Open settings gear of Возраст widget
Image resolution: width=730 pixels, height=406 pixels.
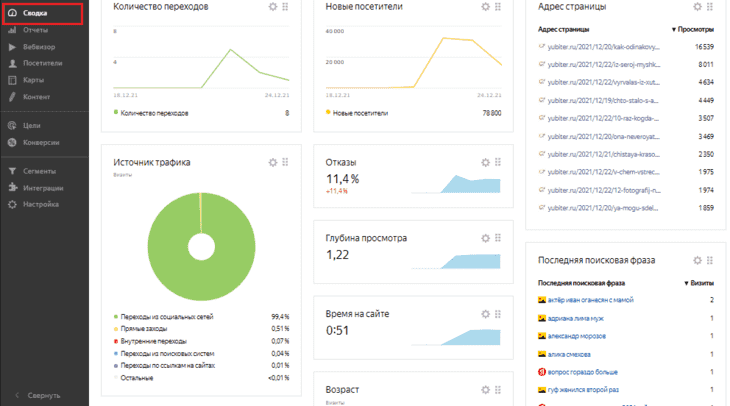tap(486, 390)
